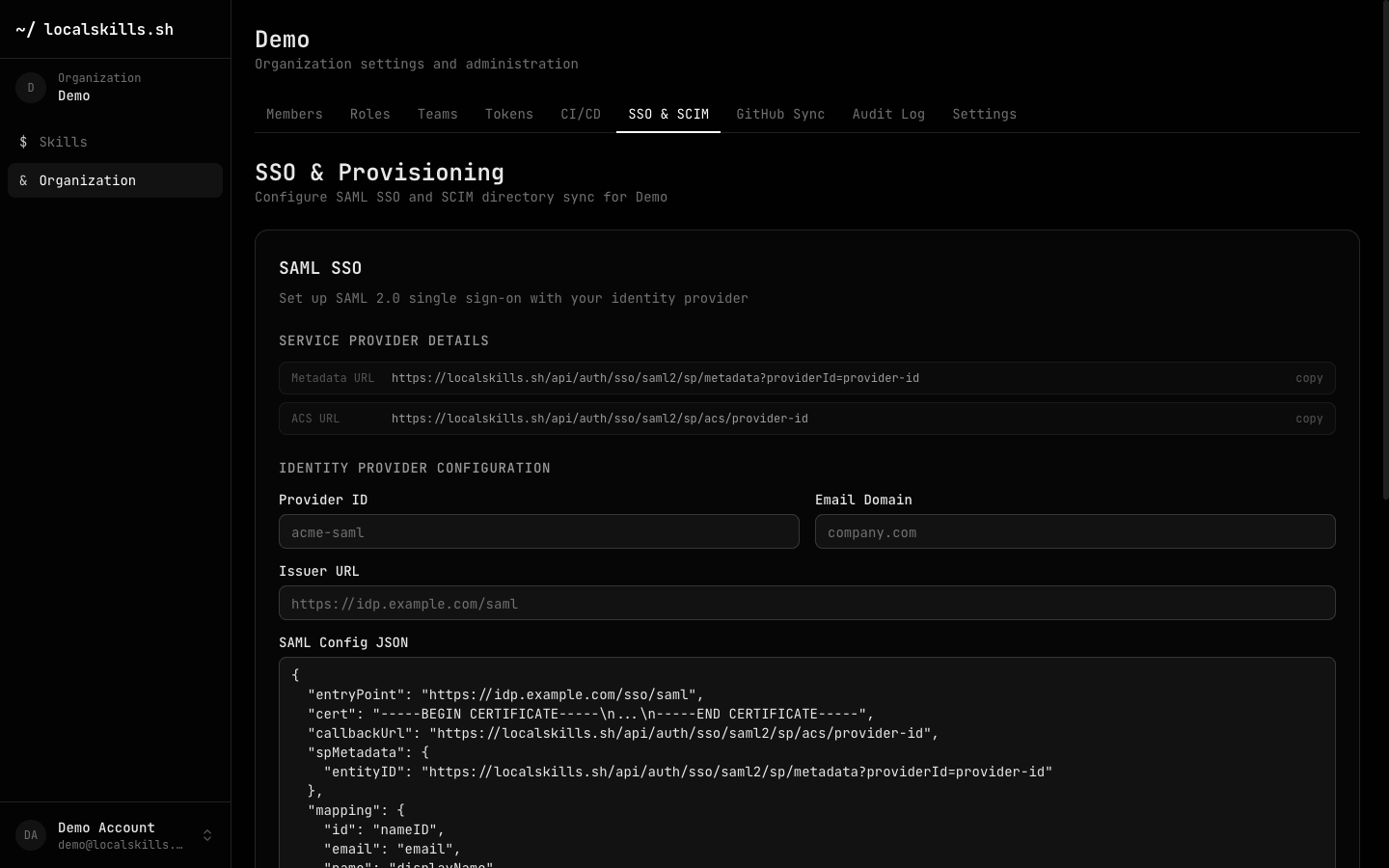
Task: Click the DA account avatar
Action: [31, 835]
